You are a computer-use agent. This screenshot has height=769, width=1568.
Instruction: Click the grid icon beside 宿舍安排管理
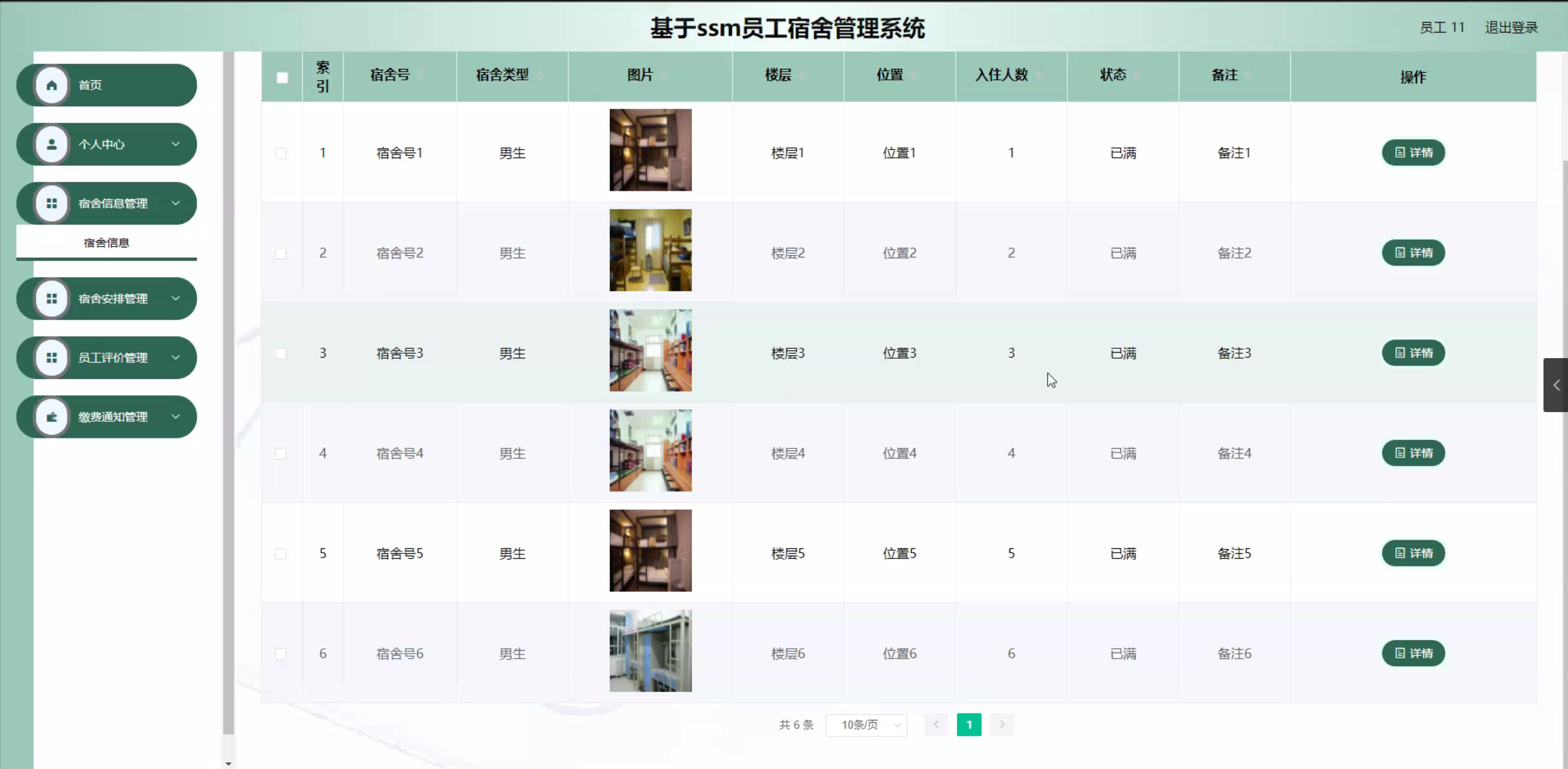pos(51,299)
